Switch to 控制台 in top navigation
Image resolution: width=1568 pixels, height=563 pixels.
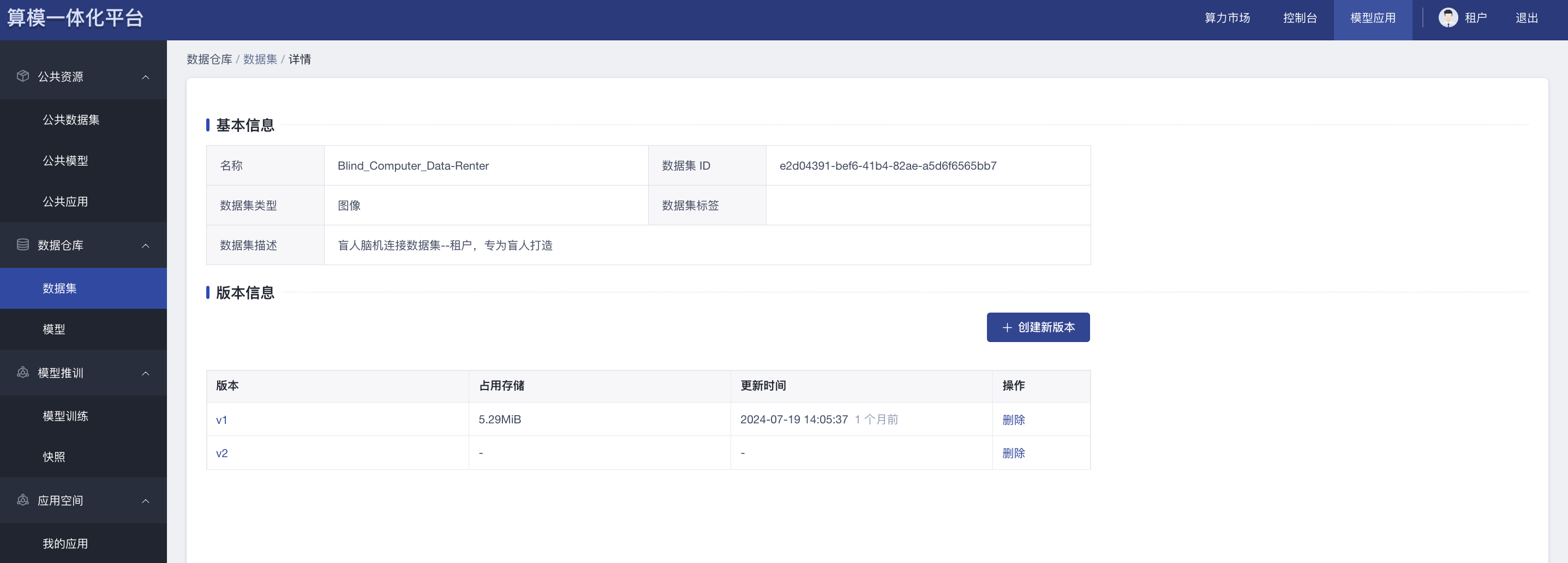point(1300,18)
